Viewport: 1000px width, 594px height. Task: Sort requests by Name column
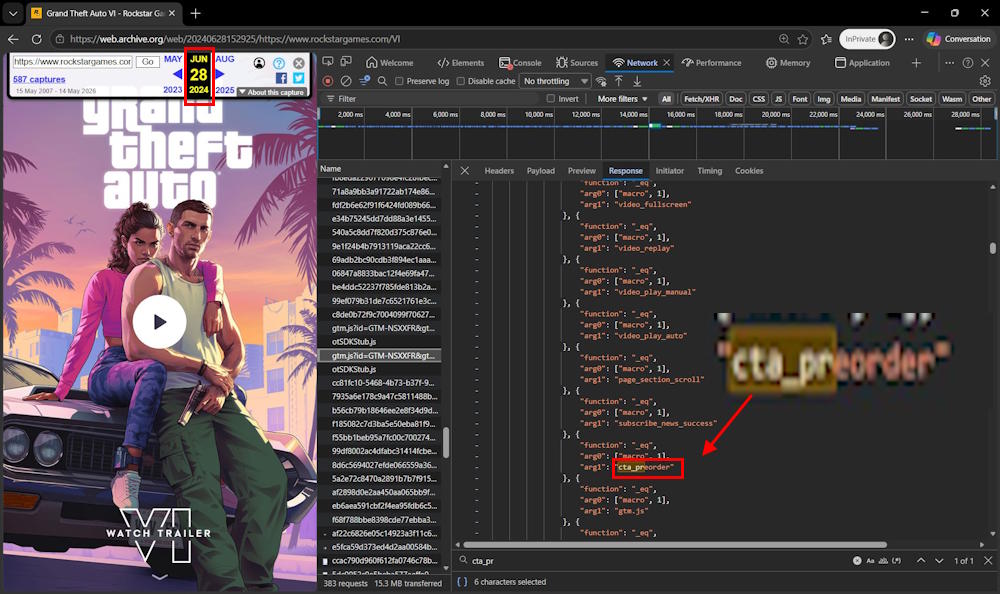click(x=330, y=168)
